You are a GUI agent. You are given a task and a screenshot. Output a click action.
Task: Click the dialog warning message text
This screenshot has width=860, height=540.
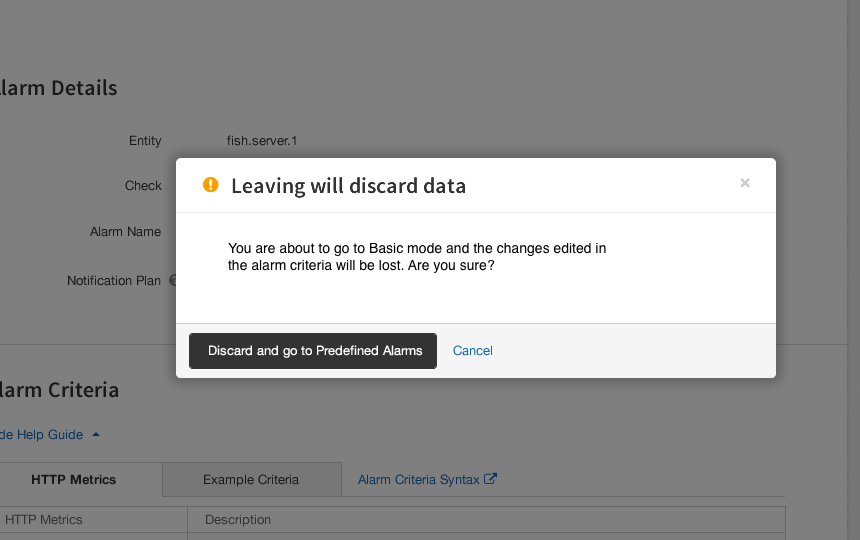coord(417,257)
